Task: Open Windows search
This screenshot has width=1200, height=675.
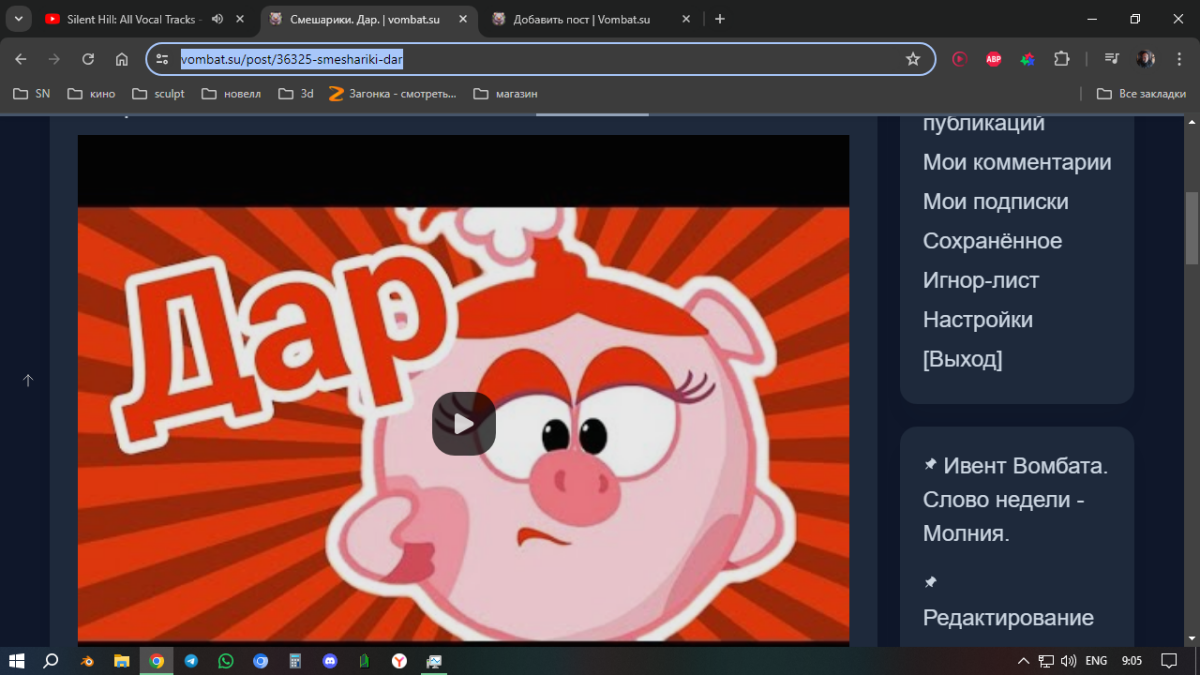Action: [x=51, y=661]
